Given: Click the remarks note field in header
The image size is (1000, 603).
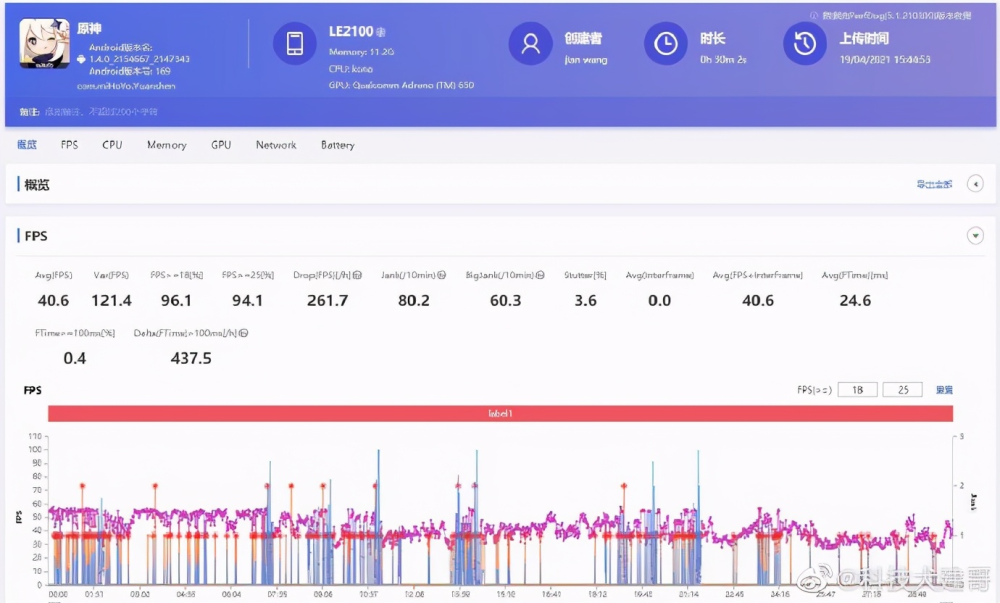Looking at the screenshot, I should click(101, 112).
